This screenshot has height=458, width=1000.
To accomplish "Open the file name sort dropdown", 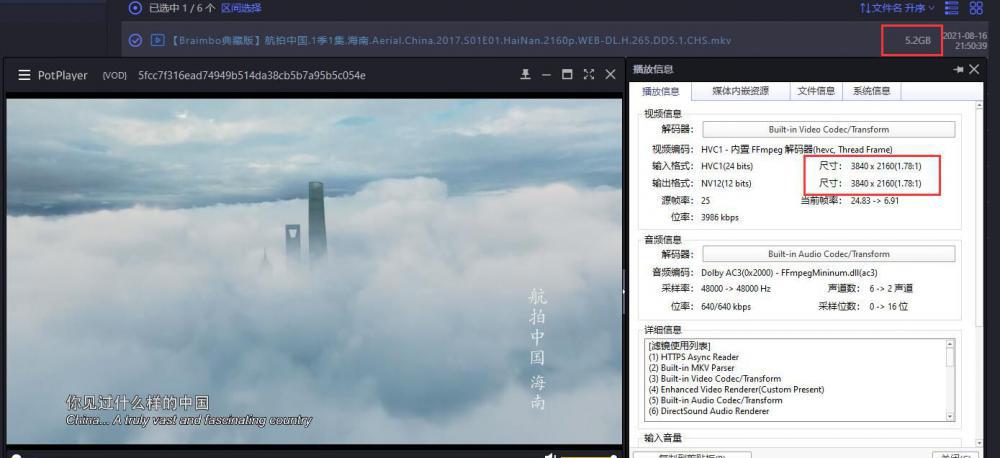I will [897, 8].
